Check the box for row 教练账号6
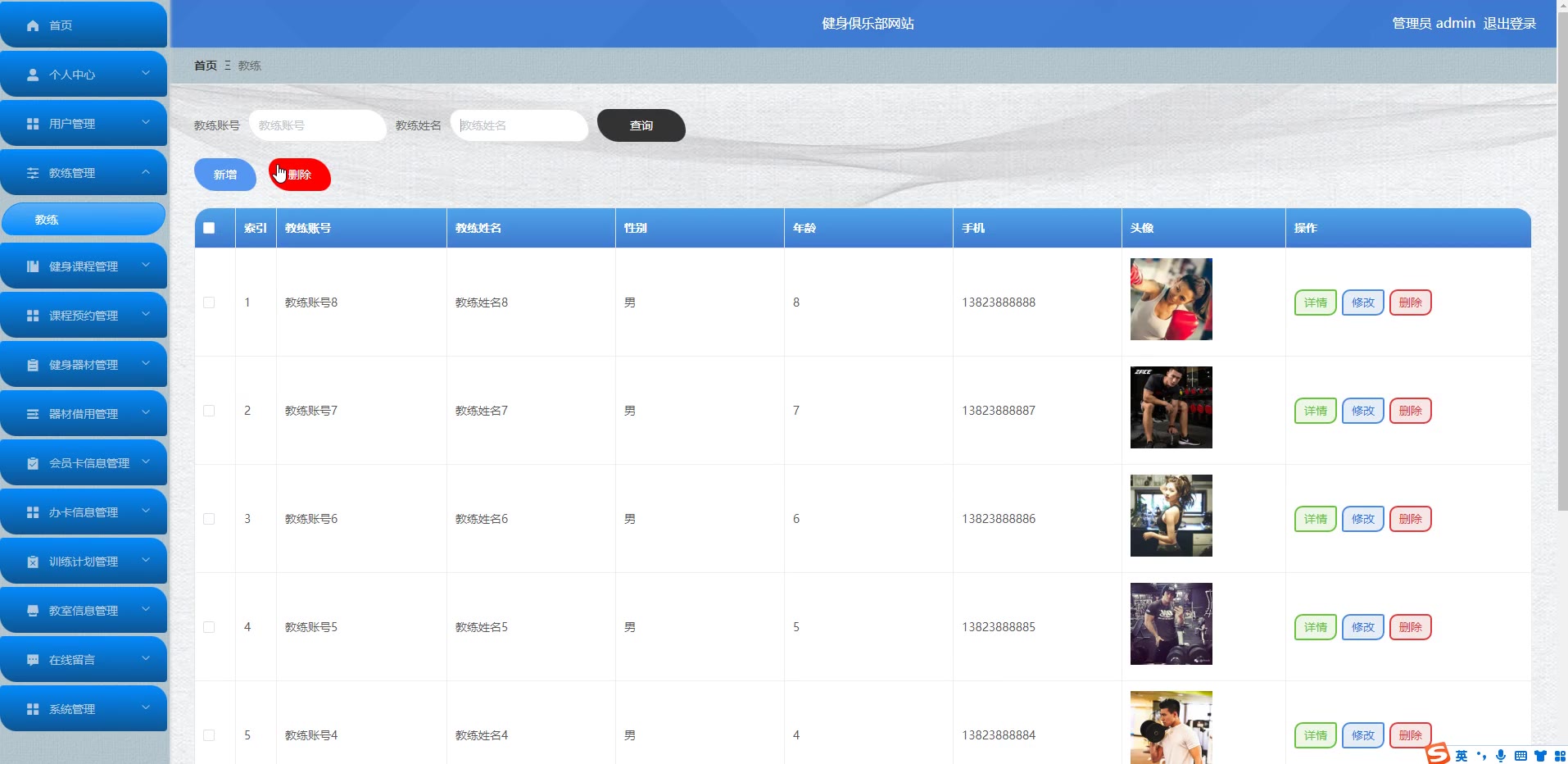Viewport: 1568px width, 764px height. pyautogui.click(x=209, y=519)
